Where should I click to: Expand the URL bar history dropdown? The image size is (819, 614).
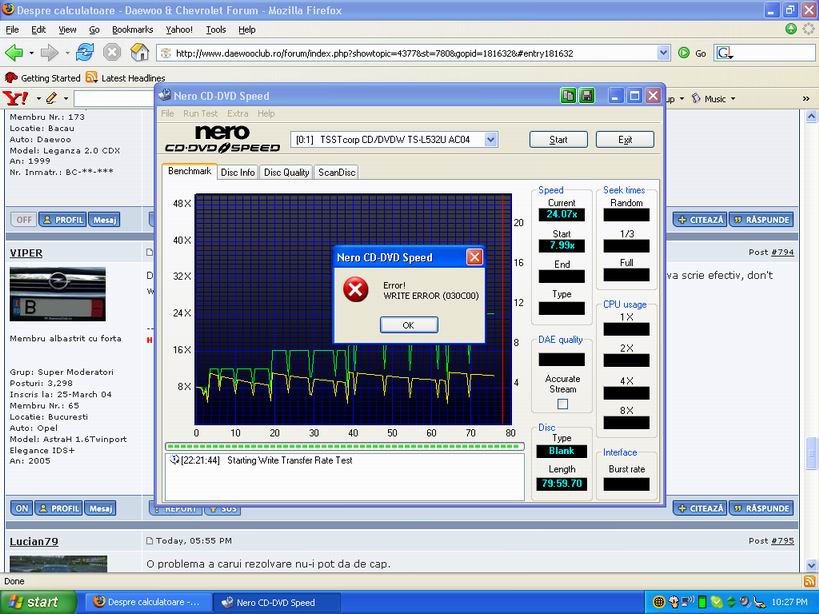coord(663,53)
